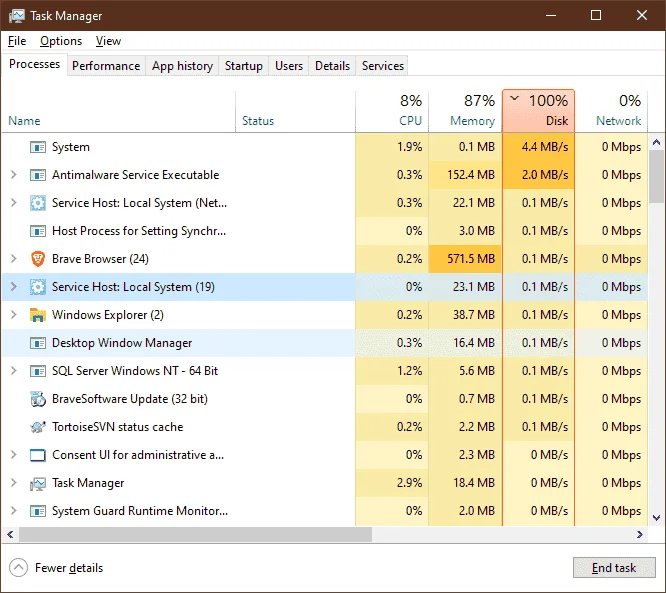
Task: Click the System process icon
Action: pyautogui.click(x=38, y=147)
